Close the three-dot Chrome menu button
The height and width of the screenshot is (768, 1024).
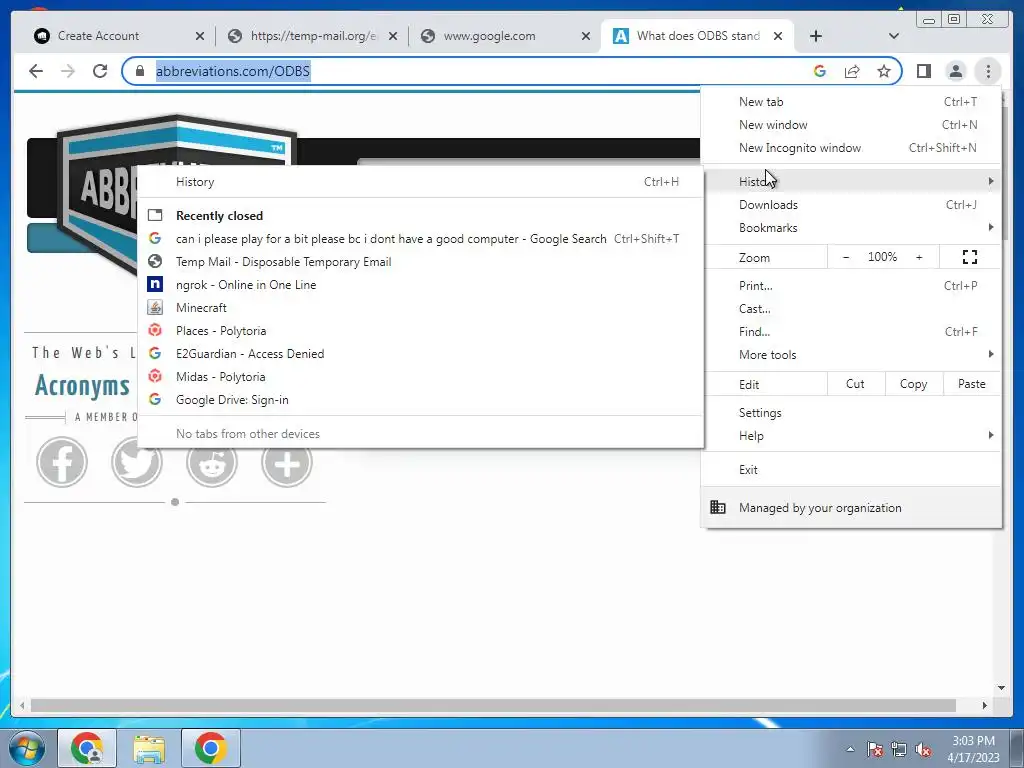987,71
